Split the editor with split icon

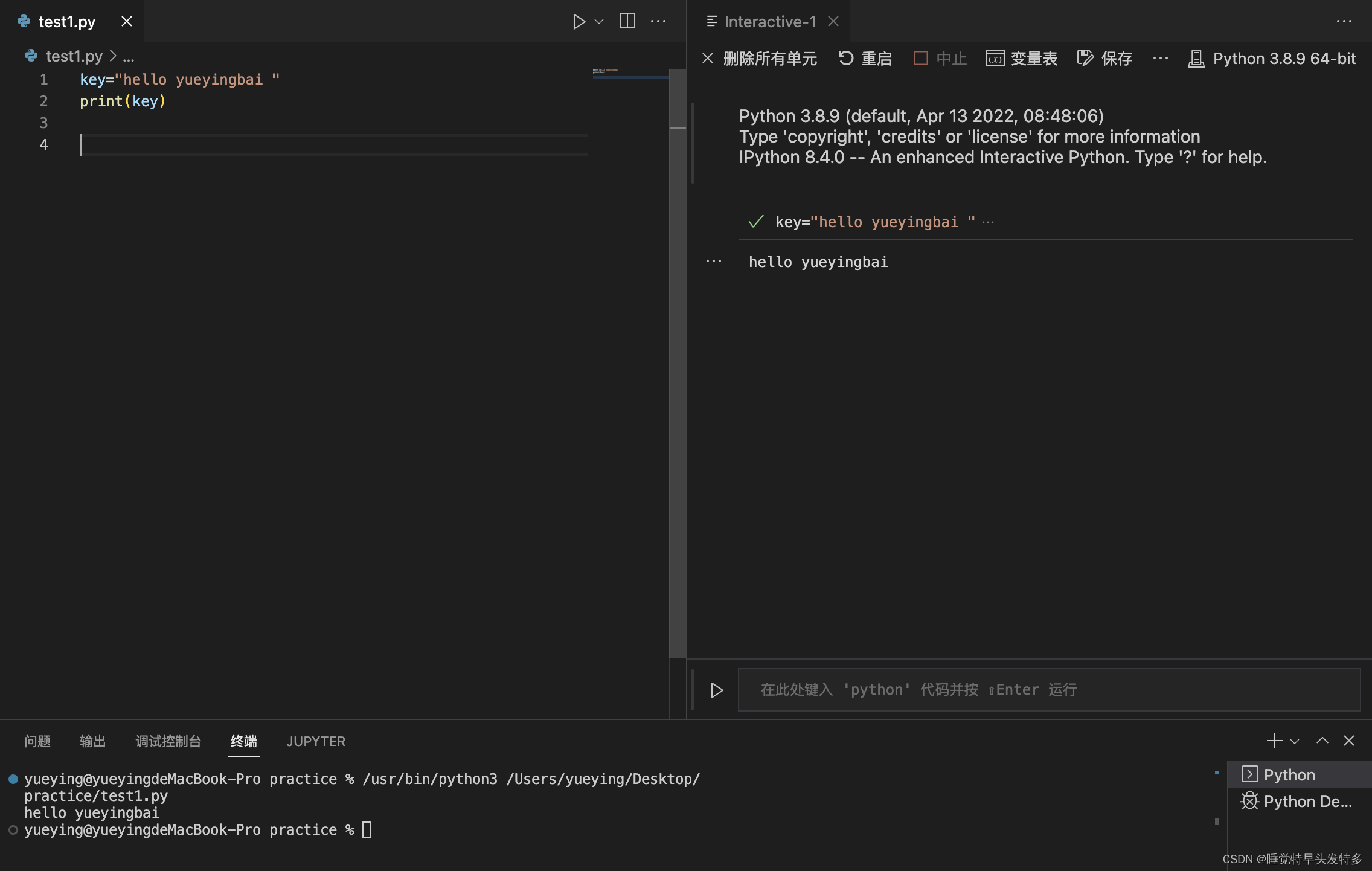[x=627, y=22]
